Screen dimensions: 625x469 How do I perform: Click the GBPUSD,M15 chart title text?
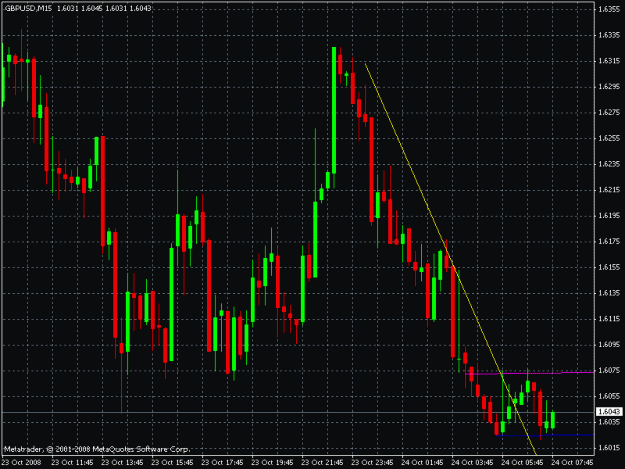point(28,8)
